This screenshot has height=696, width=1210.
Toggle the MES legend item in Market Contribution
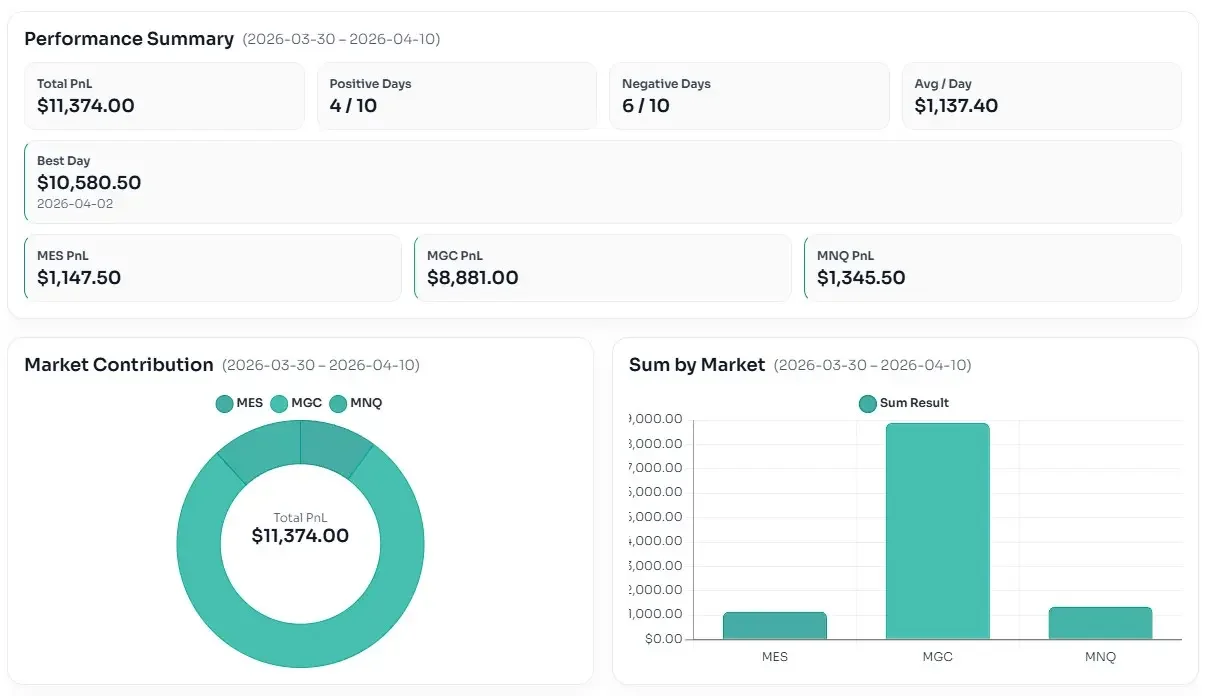(239, 403)
